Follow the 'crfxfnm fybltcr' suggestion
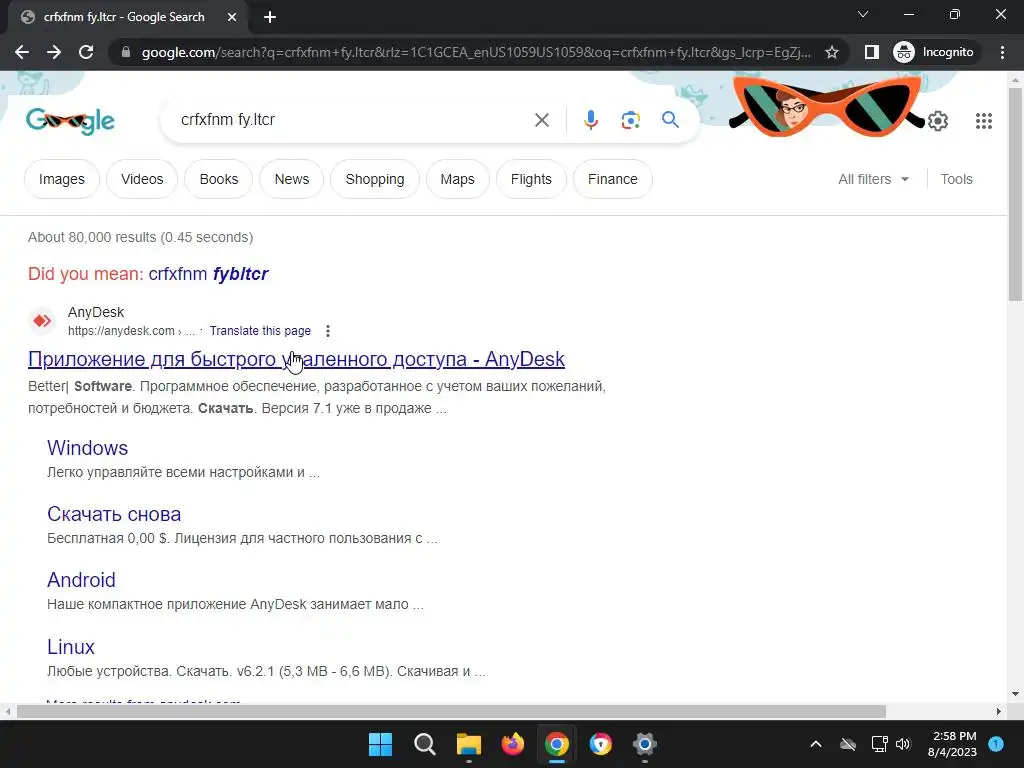1024x768 pixels. pos(208,274)
